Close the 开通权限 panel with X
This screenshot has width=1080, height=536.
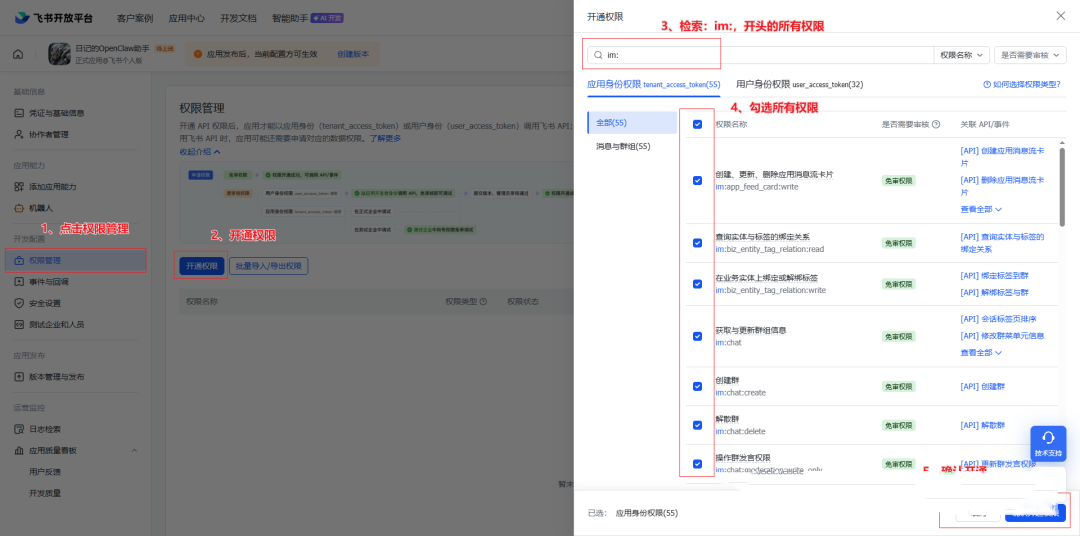click(1061, 16)
